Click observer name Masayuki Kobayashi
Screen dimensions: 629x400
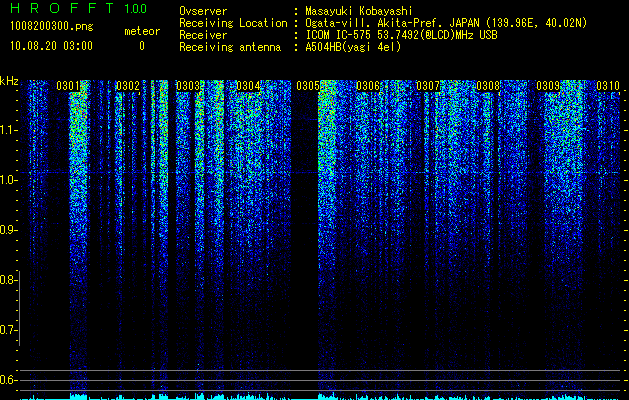tap(359, 11)
